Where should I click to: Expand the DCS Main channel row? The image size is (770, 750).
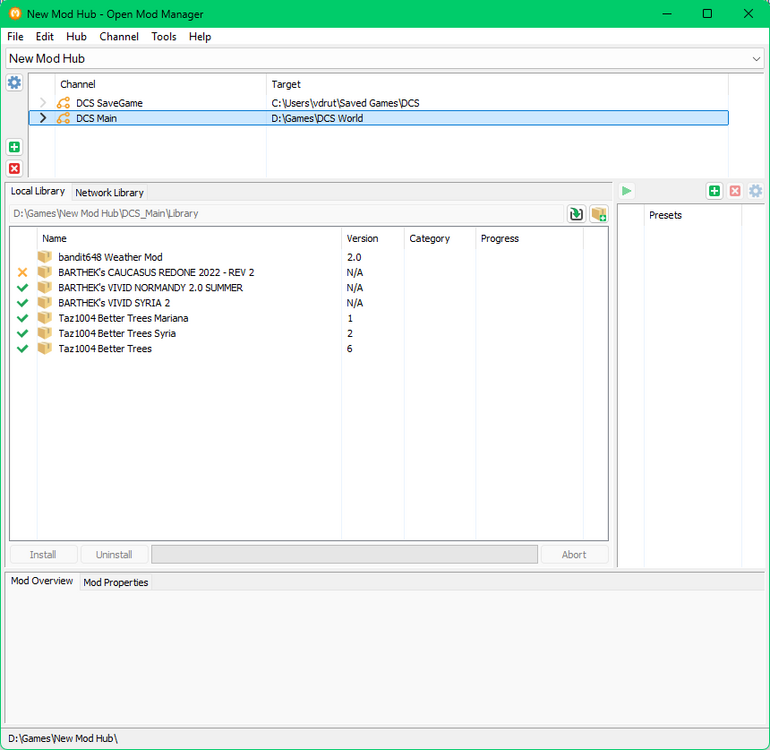(43, 118)
